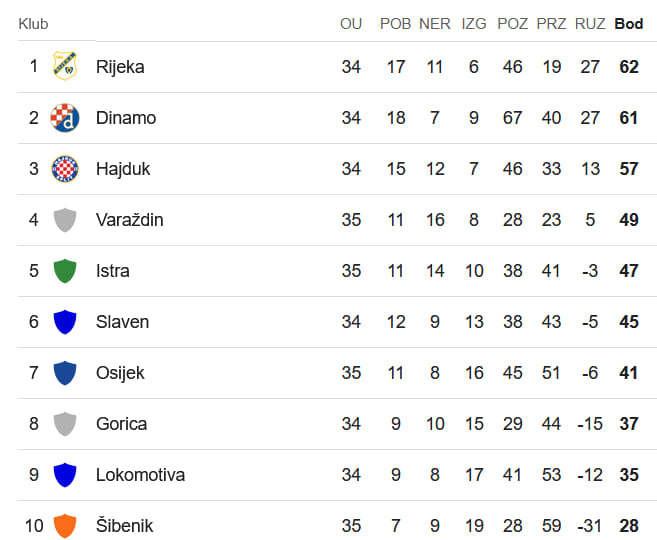The height and width of the screenshot is (540, 657).
Task: Click the RUZ column header
Action: point(590,24)
